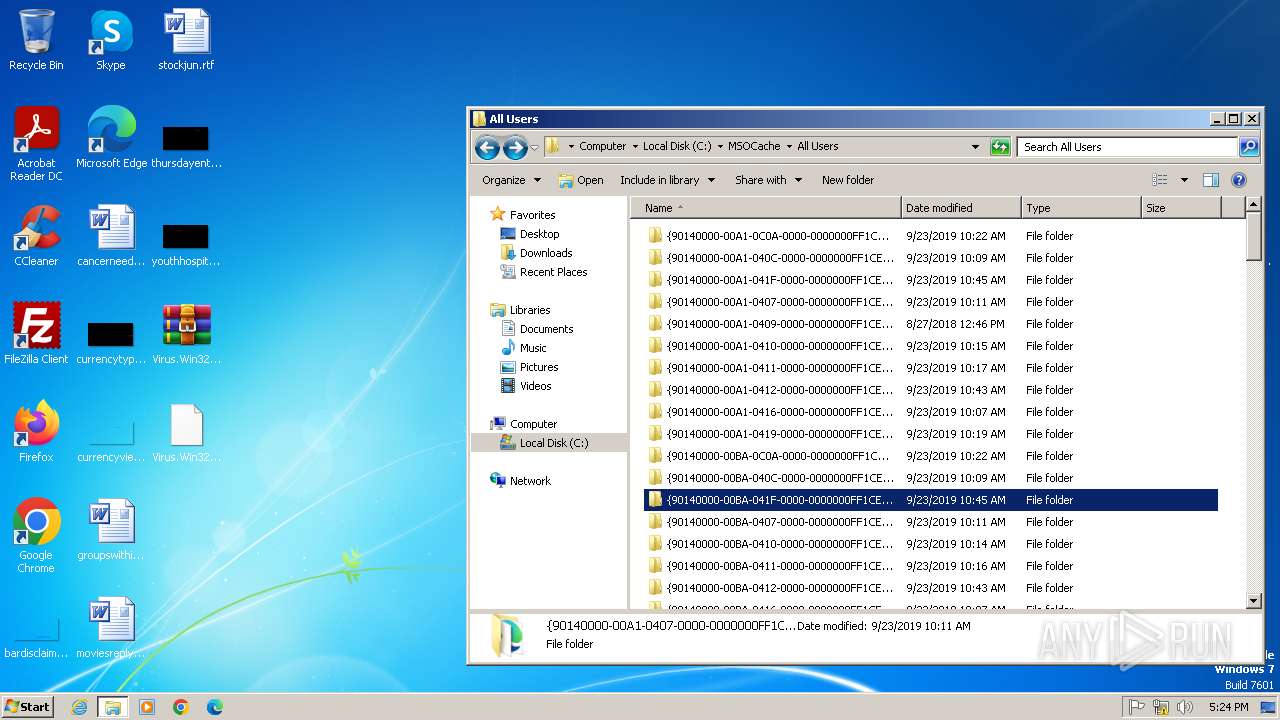The image size is (1280, 720).
Task: Navigate to MSOCache in breadcrumb
Action: coord(754,146)
